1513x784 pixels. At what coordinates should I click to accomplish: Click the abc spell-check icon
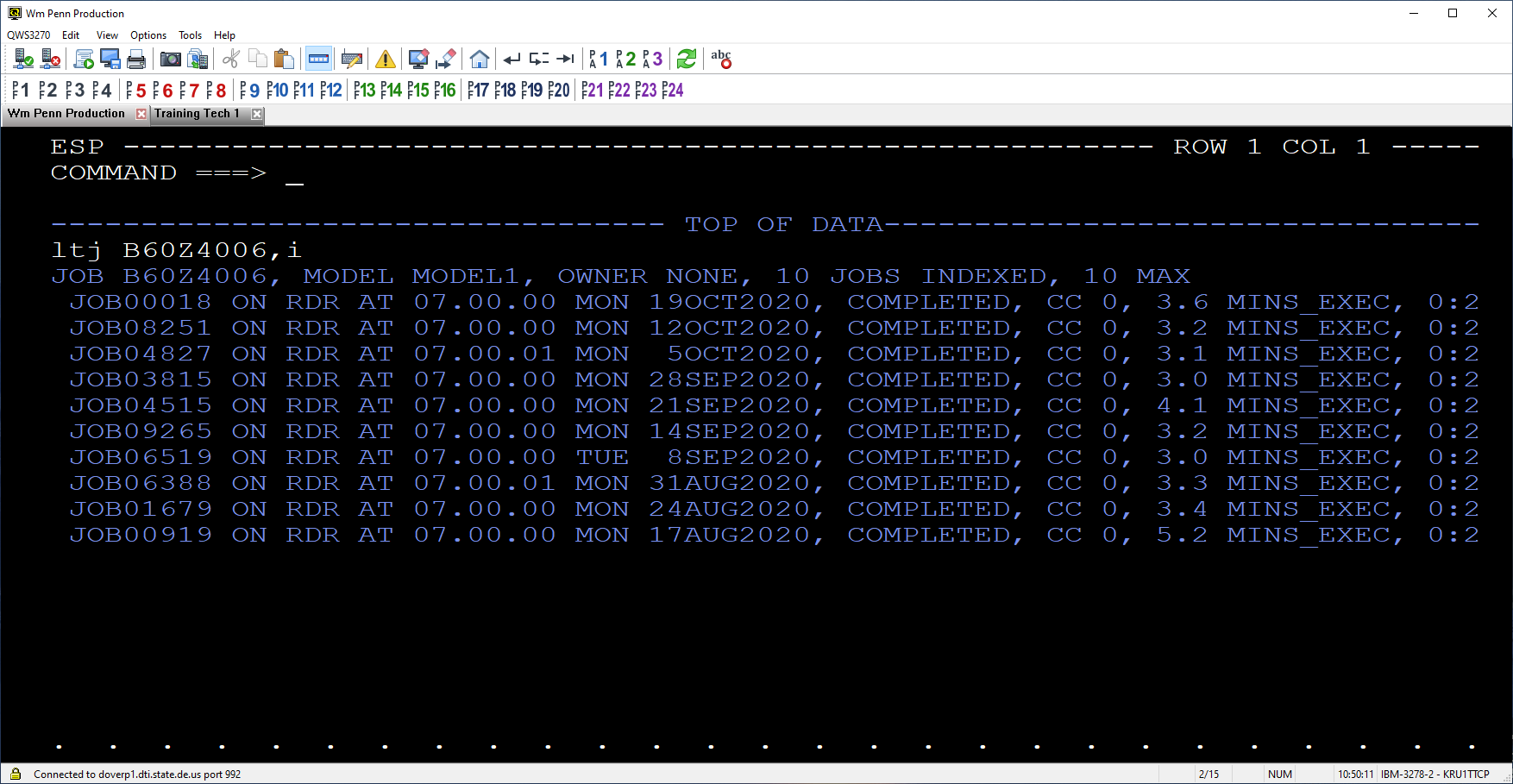tap(721, 59)
